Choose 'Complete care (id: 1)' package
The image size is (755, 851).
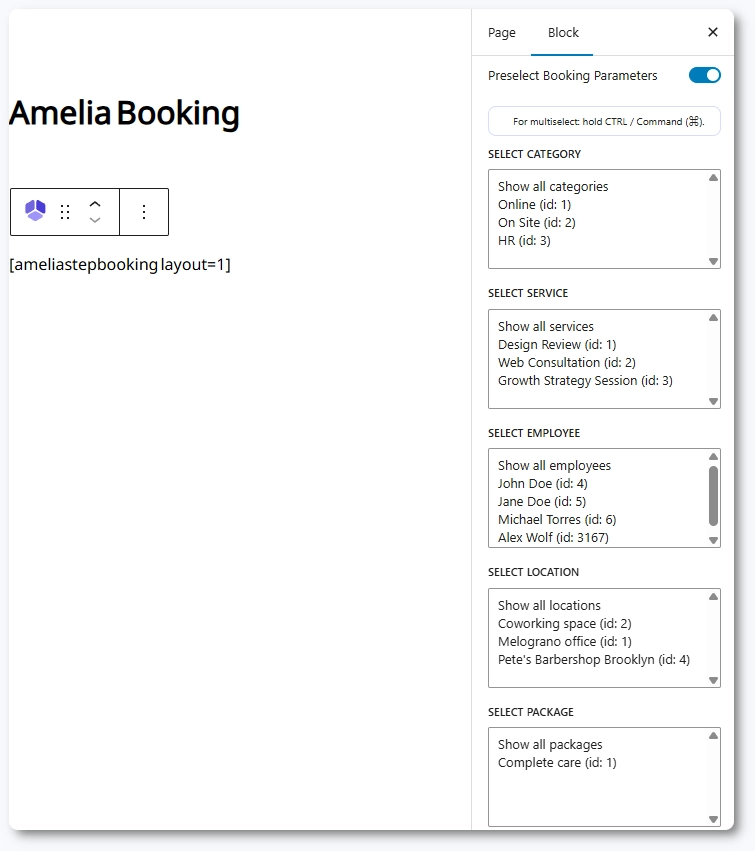click(557, 762)
